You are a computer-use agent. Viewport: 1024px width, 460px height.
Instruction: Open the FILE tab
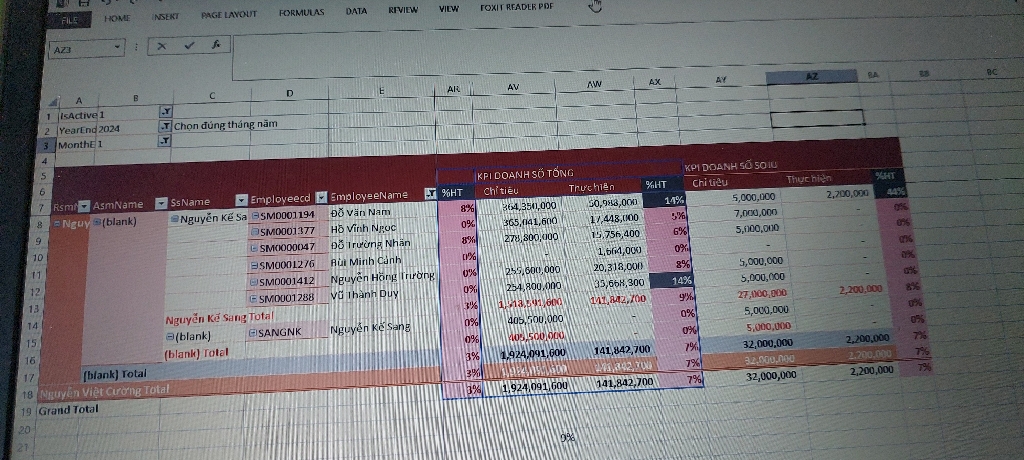point(70,19)
